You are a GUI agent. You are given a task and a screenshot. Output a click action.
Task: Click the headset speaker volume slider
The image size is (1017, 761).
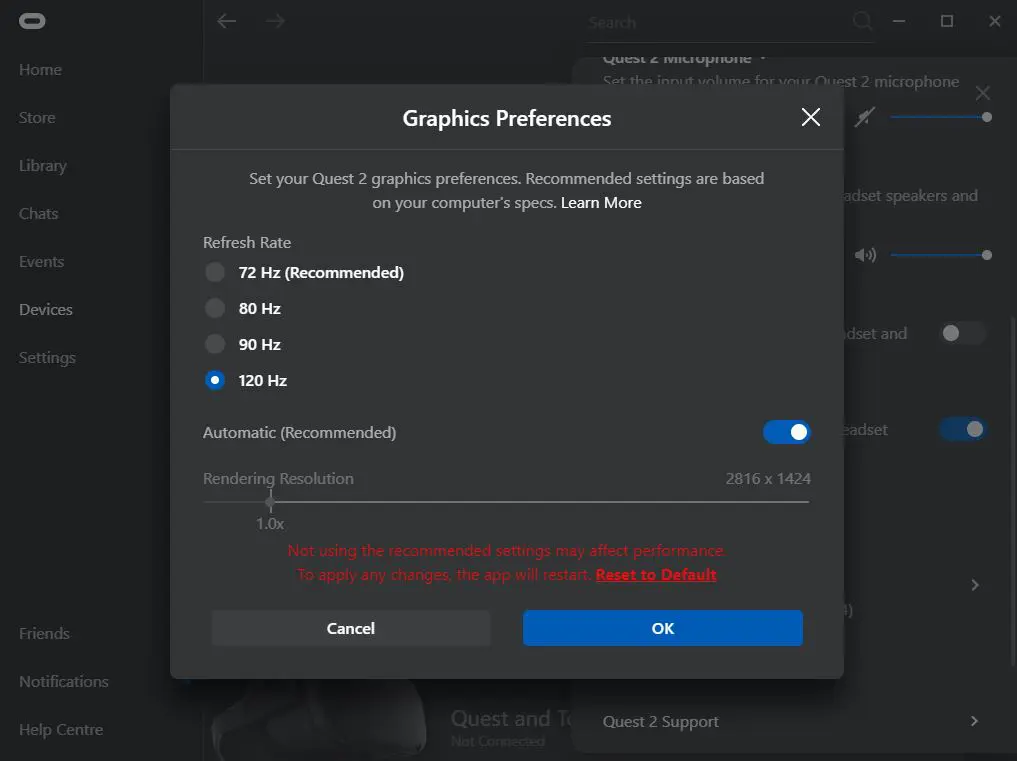pyautogui.click(x=941, y=255)
